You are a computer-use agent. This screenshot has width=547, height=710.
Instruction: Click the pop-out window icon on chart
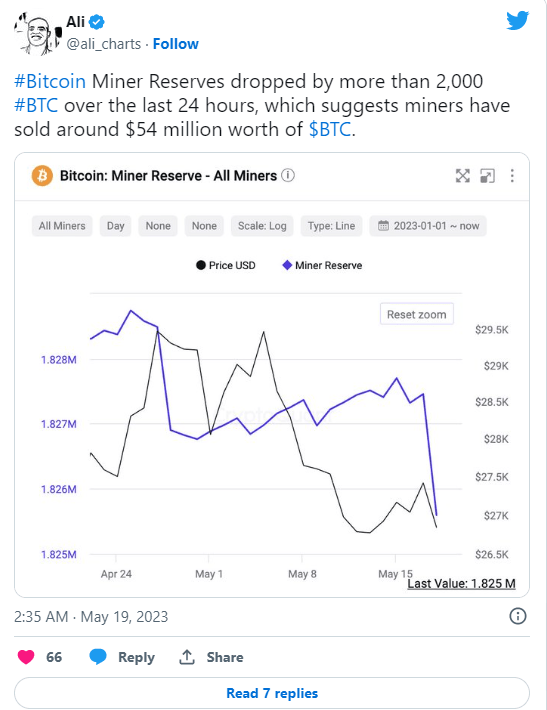pos(487,176)
